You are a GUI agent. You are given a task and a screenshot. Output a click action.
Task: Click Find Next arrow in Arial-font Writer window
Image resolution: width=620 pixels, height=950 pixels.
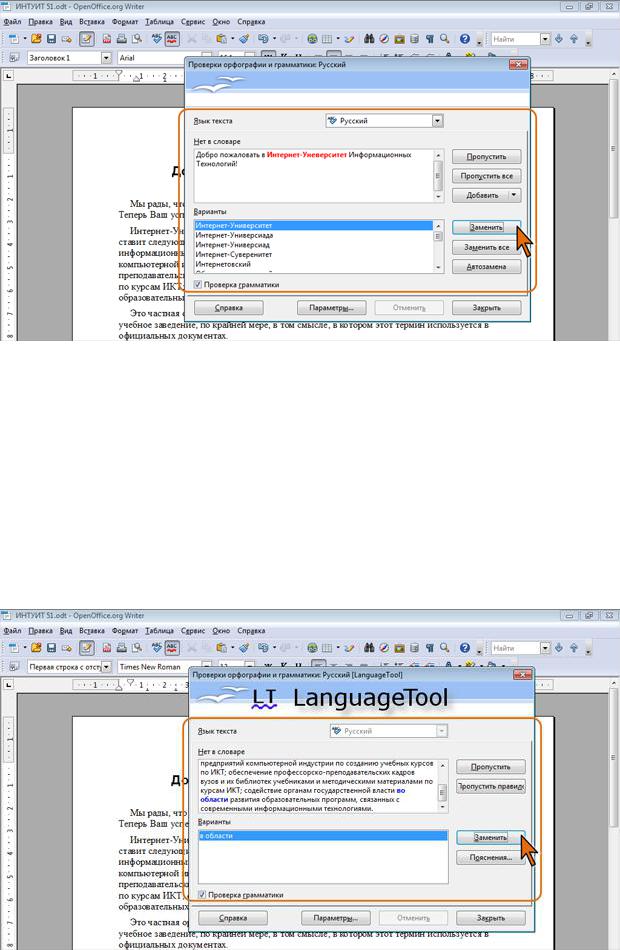click(x=559, y=39)
